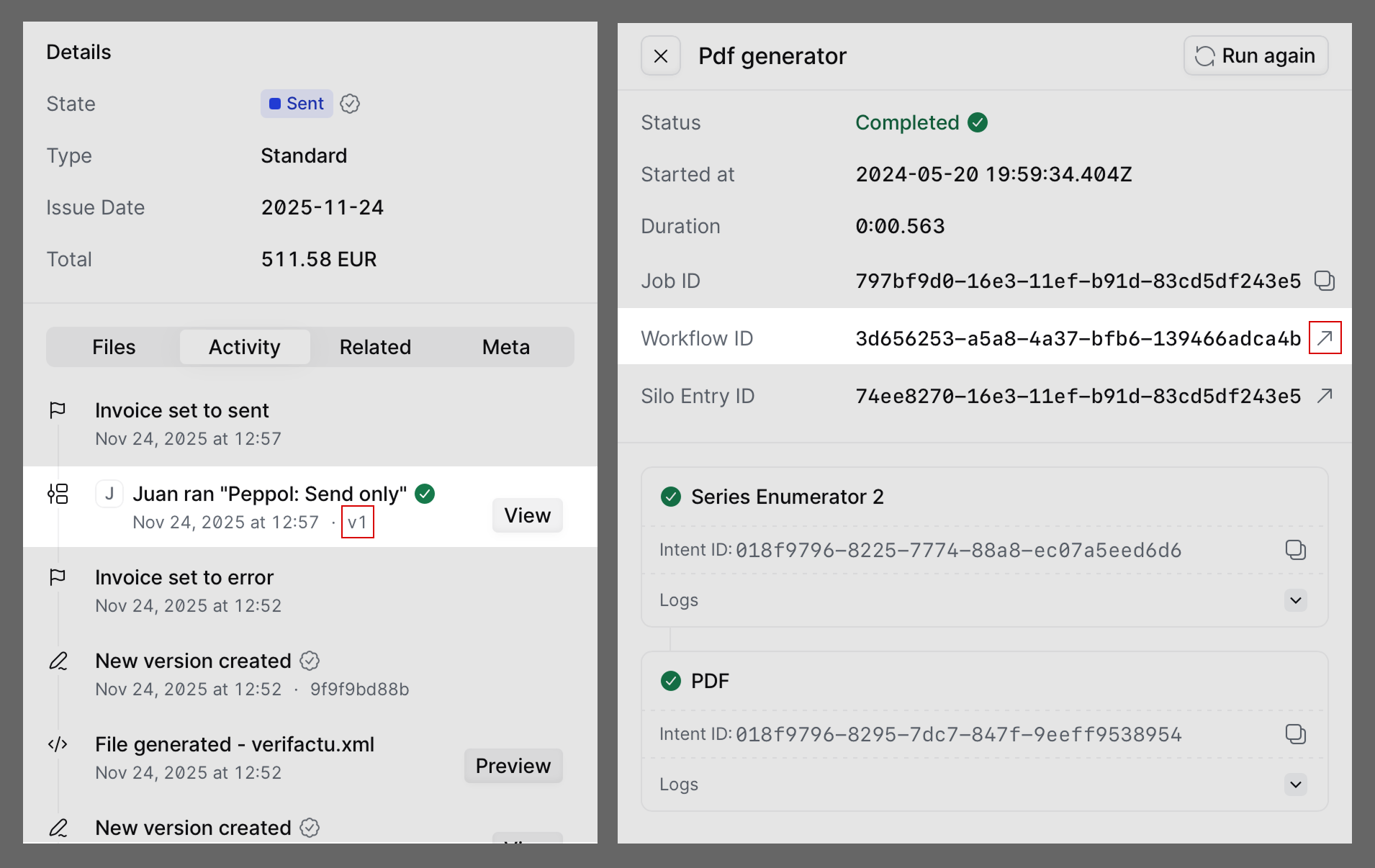This screenshot has height=868, width=1375.
Task: Open the Silo Entry ID link
Action: pyautogui.click(x=1325, y=395)
